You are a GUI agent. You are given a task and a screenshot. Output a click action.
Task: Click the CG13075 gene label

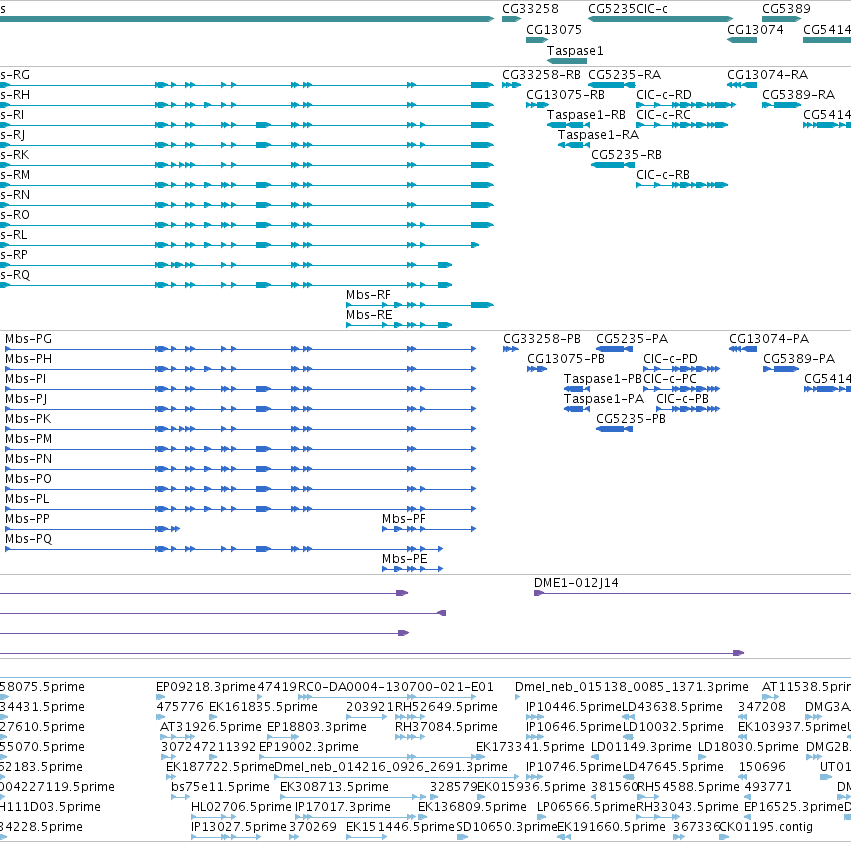[x=554, y=29]
